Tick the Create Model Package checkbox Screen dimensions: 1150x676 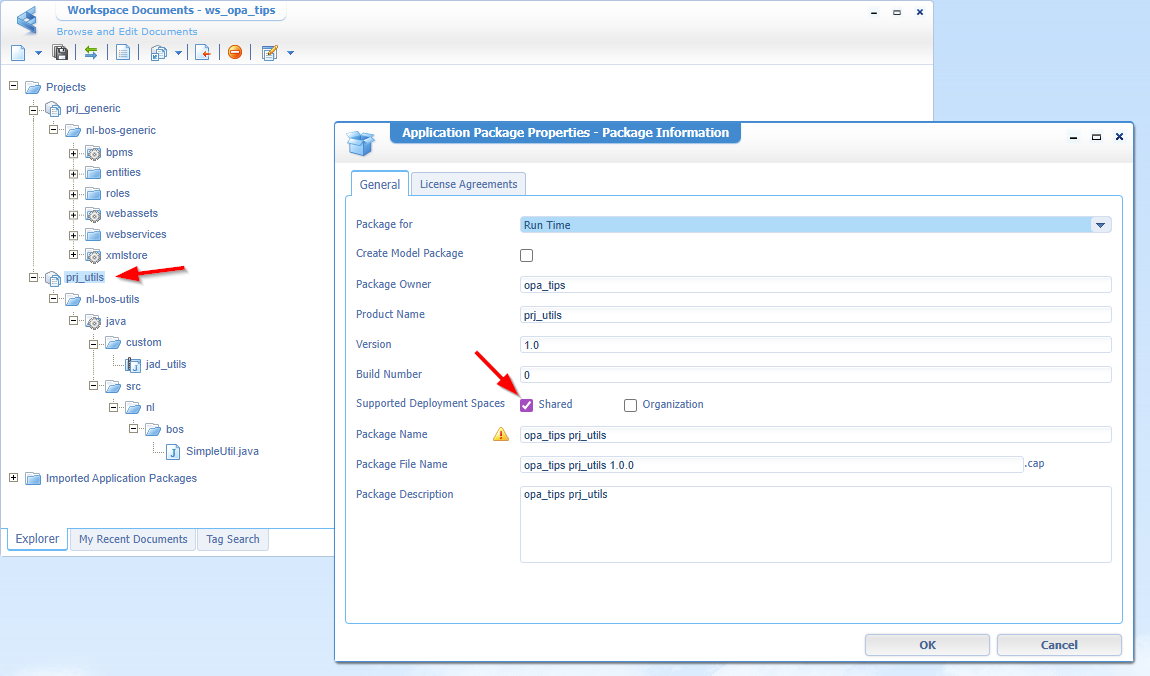[527, 255]
